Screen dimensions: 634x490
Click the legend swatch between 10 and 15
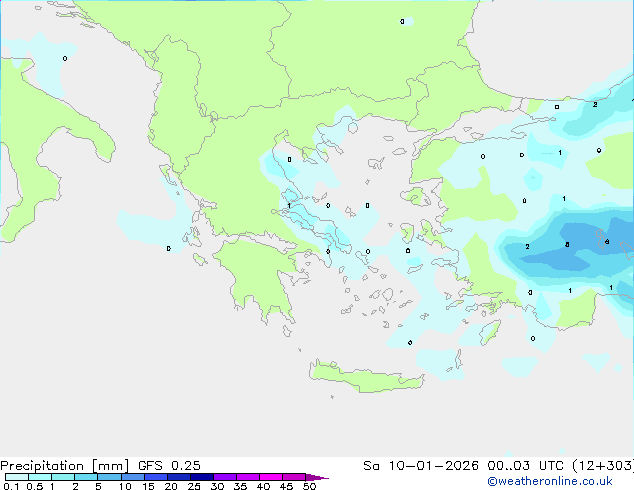(x=132, y=477)
